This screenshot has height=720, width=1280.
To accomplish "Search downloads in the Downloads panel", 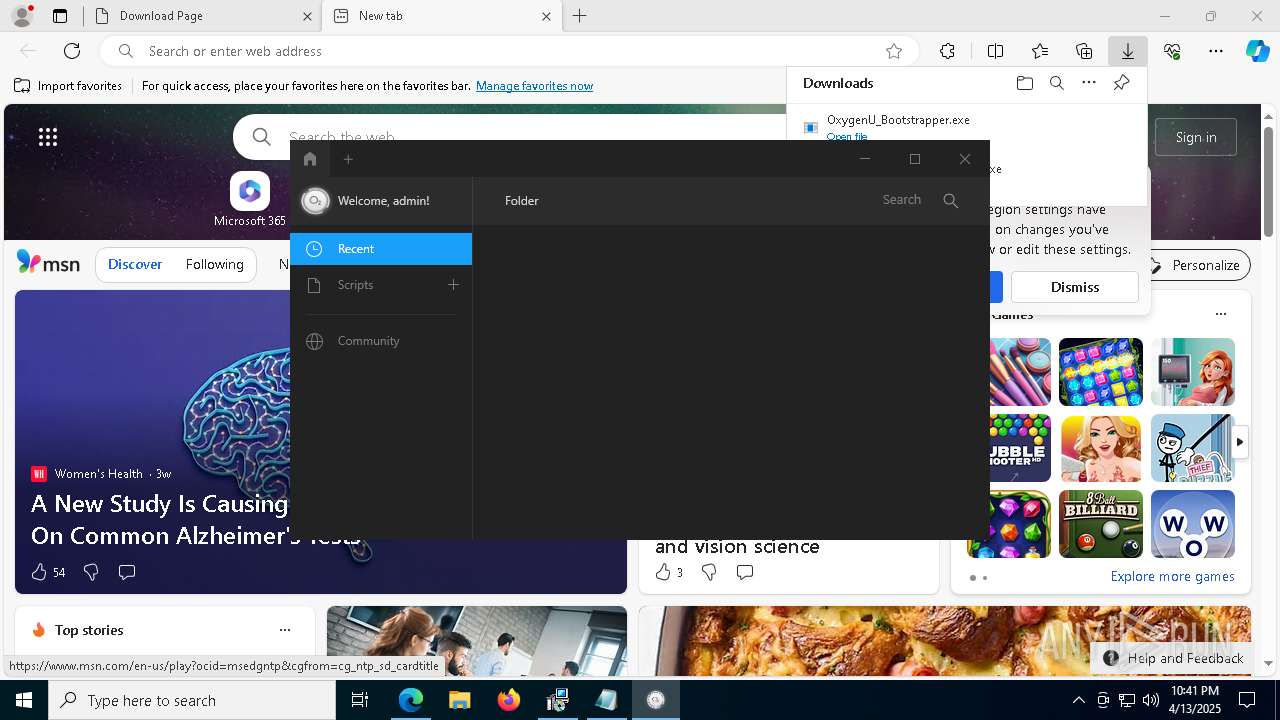I will (1057, 83).
